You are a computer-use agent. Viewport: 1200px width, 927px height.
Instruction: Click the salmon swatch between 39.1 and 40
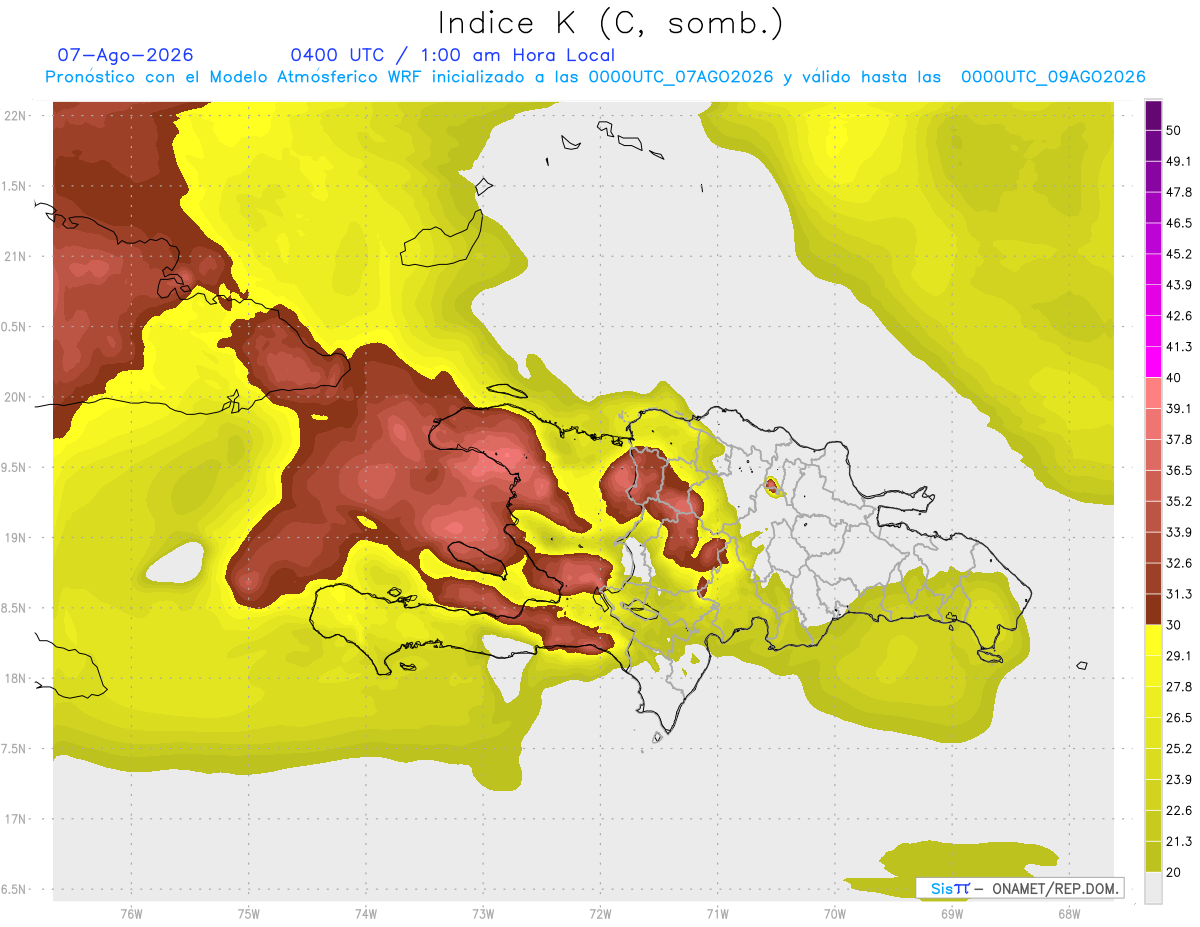[1154, 393]
